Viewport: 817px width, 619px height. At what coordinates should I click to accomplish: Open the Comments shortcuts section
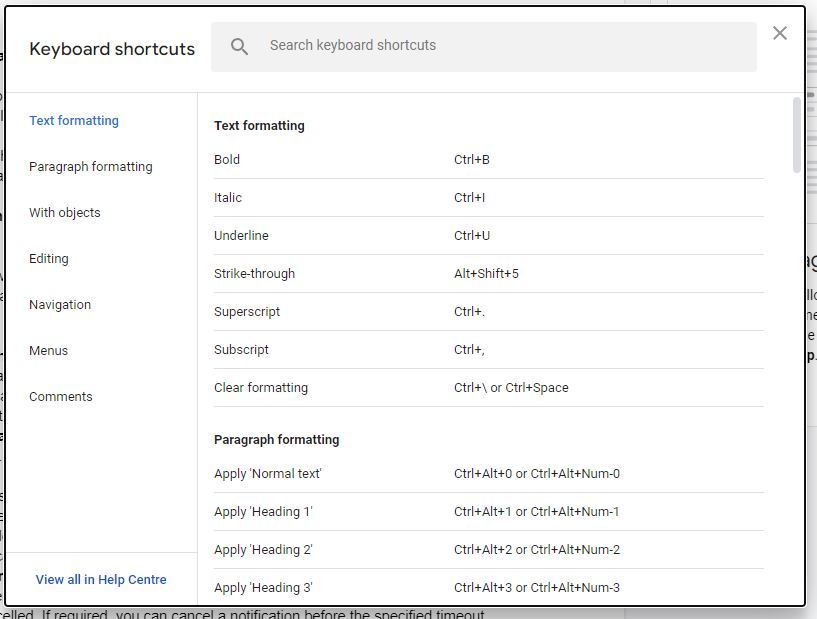(60, 396)
